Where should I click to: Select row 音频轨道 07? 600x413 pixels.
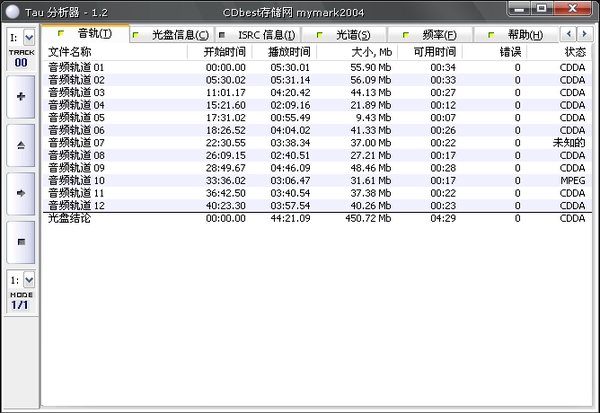pos(317,143)
